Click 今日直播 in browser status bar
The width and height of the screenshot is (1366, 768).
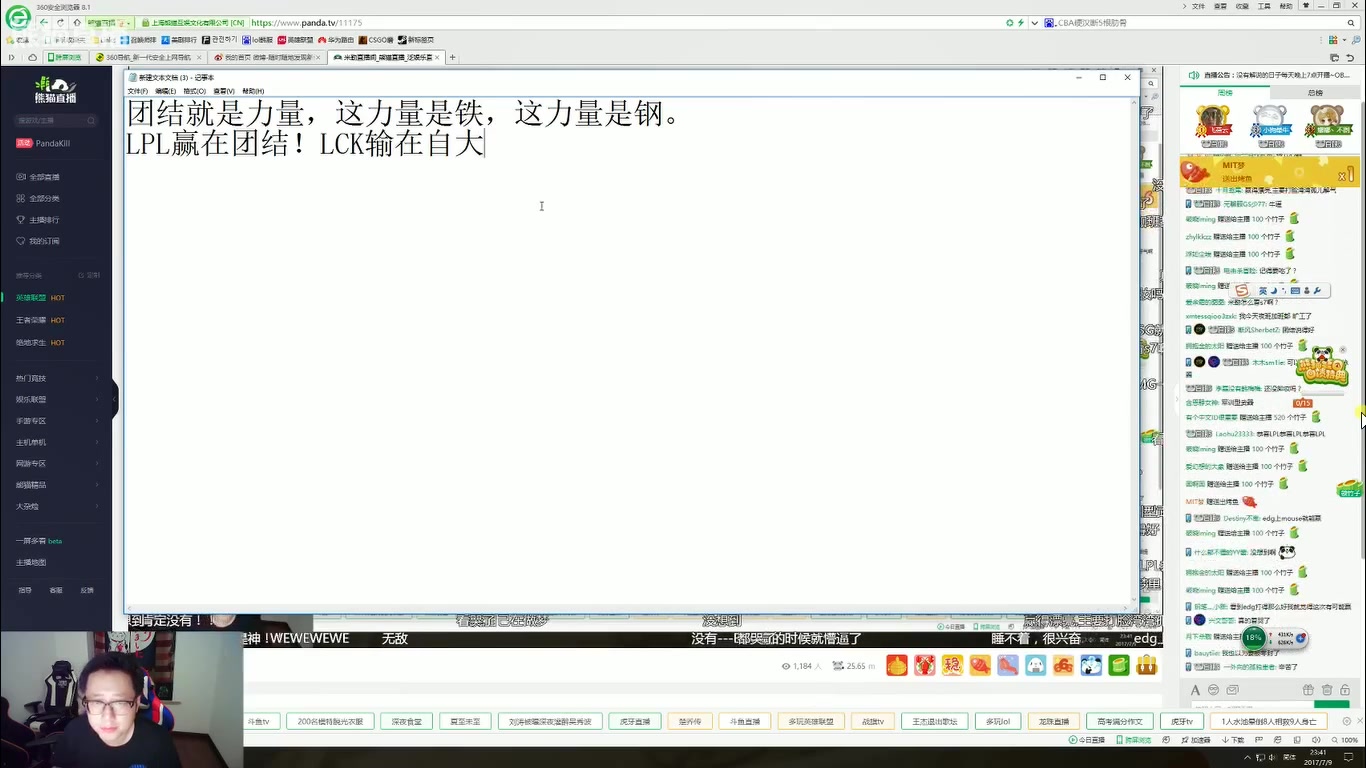[1087, 740]
